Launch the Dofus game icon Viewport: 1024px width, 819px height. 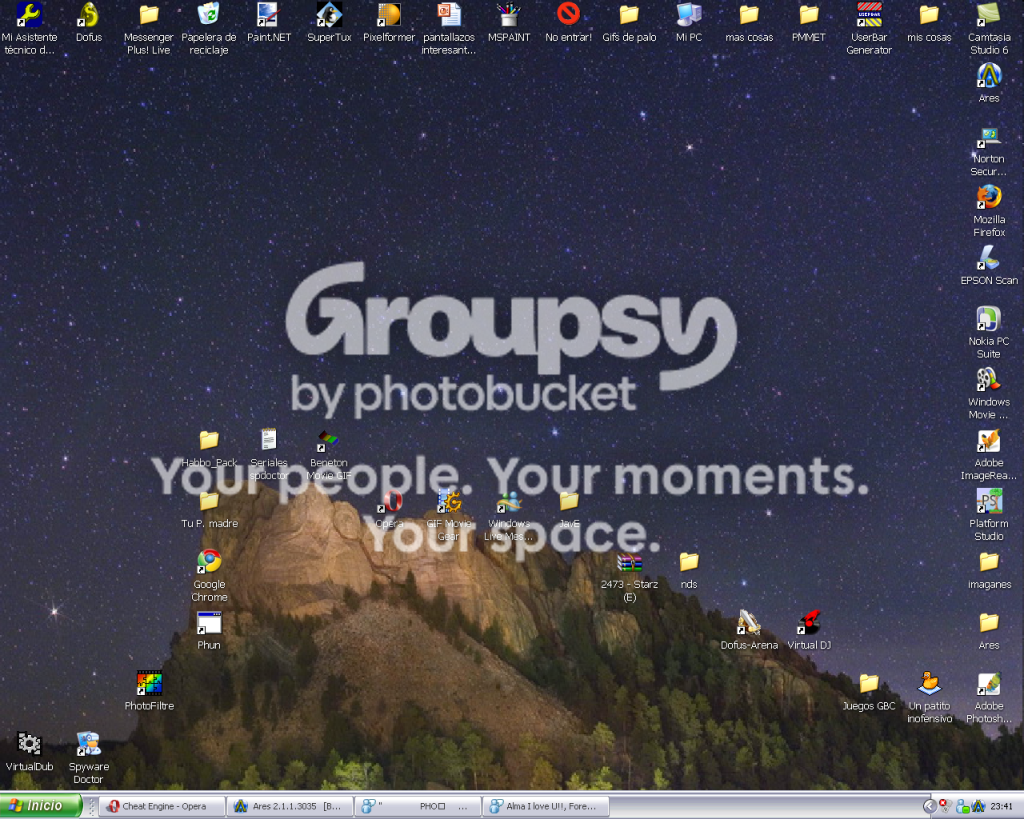tap(89, 23)
